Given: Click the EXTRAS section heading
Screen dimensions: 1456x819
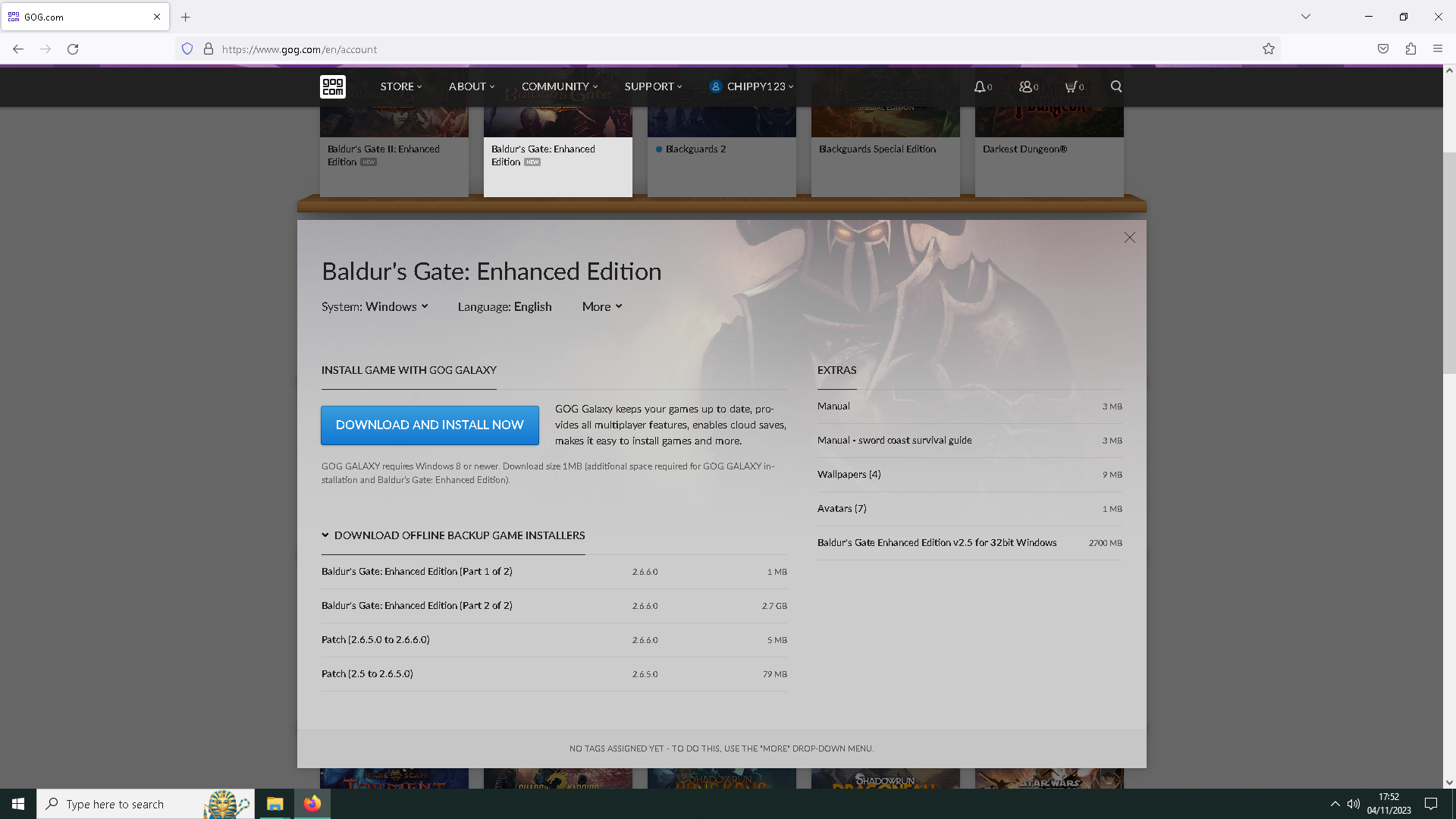Looking at the screenshot, I should (836, 370).
